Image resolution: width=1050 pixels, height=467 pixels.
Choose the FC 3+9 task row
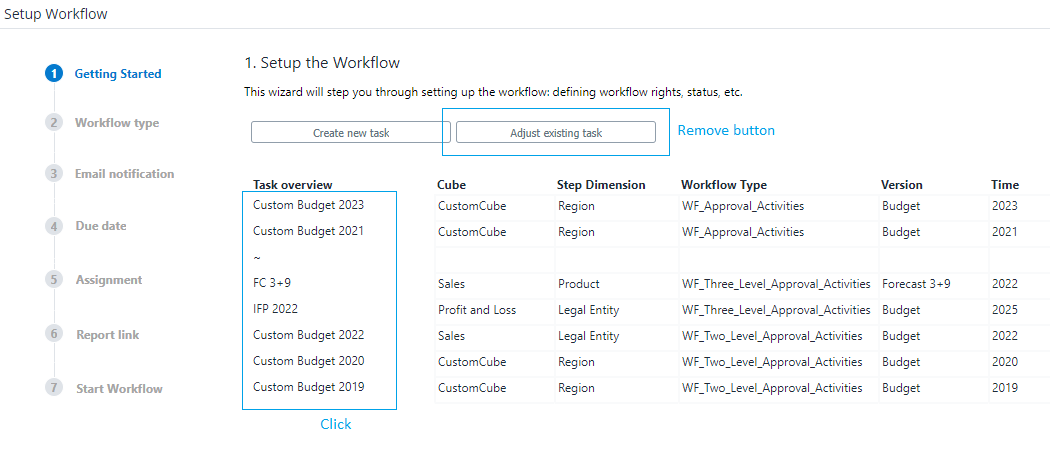[272, 283]
